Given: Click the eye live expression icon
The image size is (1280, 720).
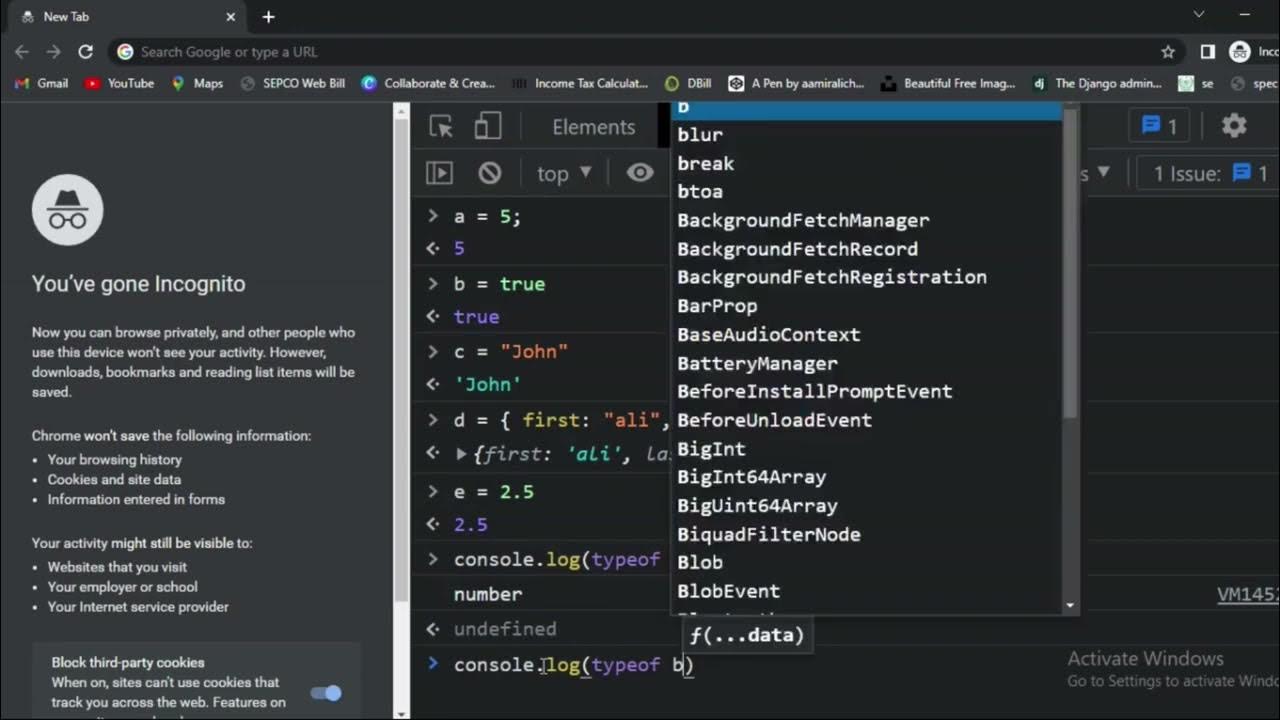Looking at the screenshot, I should (x=640, y=173).
